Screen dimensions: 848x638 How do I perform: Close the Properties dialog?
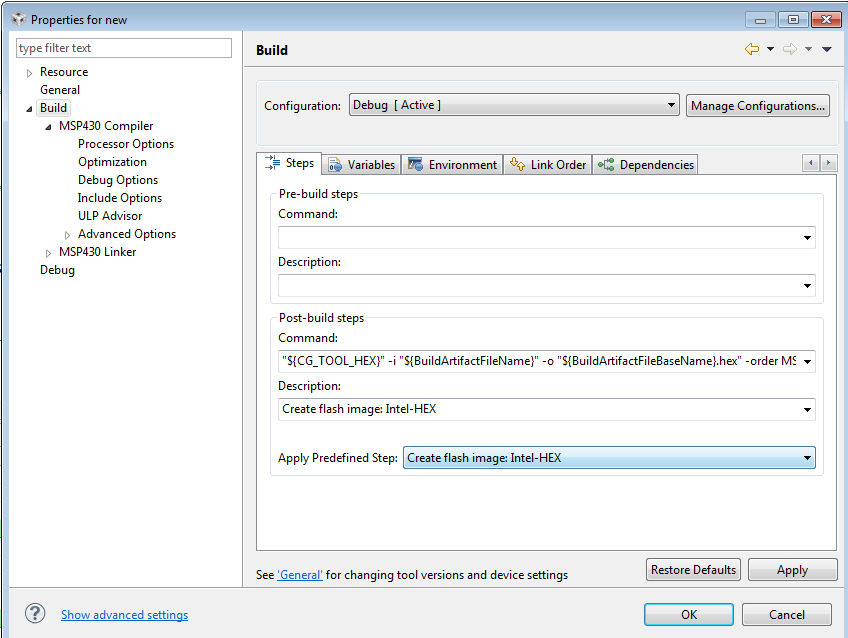point(826,20)
